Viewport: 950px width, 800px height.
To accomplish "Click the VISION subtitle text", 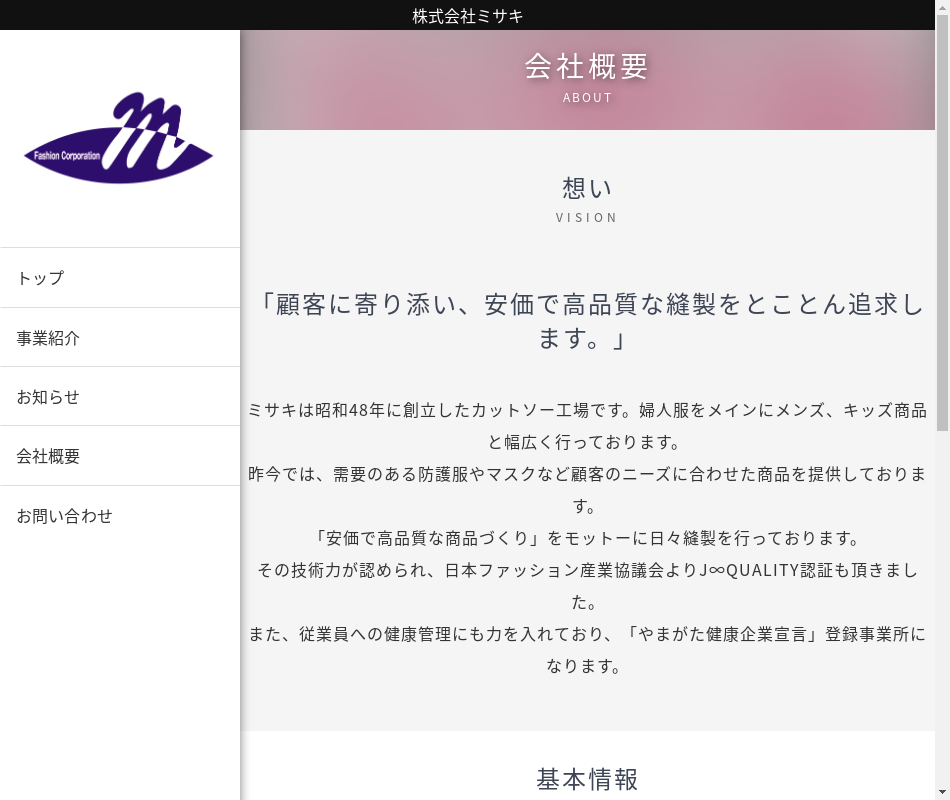I will pos(587,218).
